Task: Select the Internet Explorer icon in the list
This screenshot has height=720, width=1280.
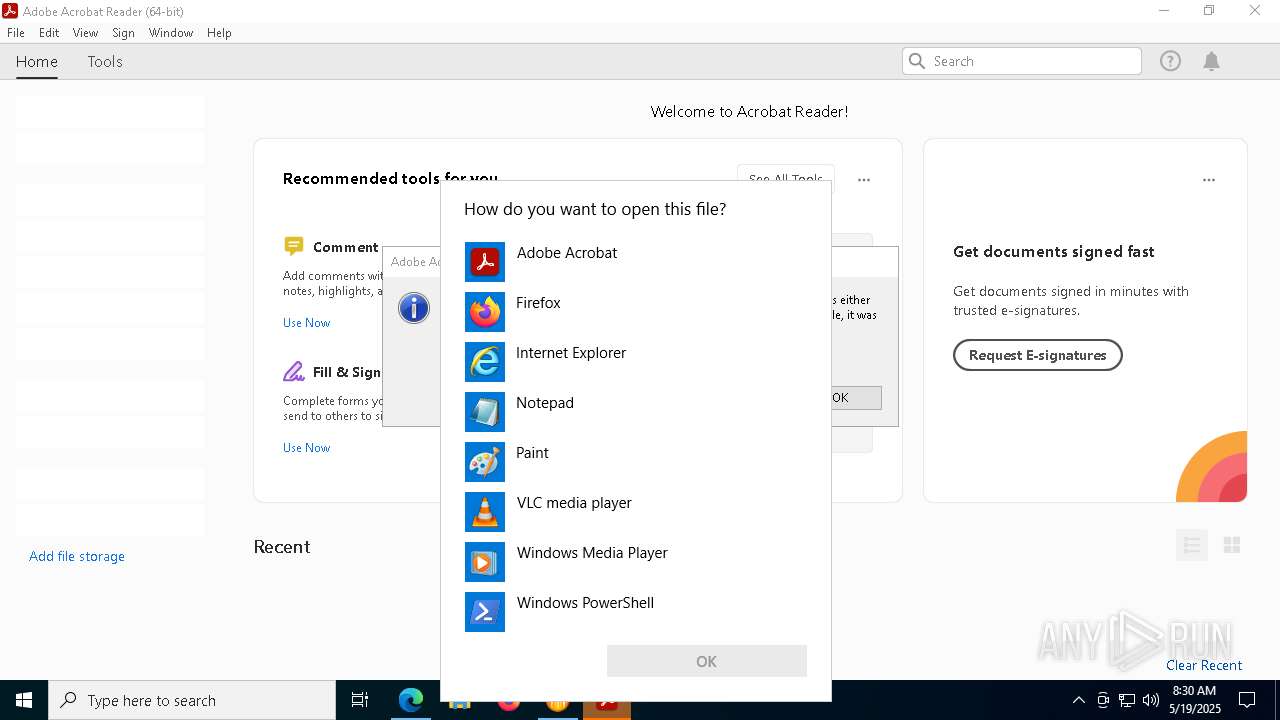Action: [485, 362]
